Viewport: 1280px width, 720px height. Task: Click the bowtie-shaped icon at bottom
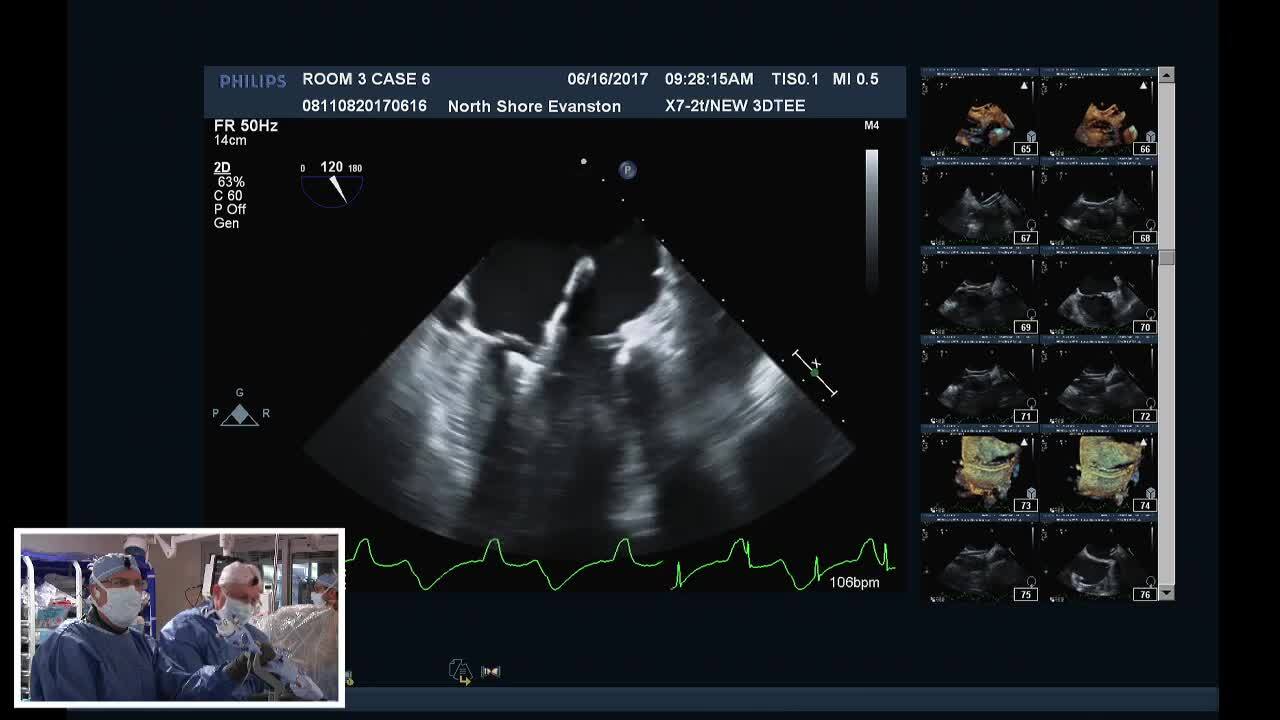pos(490,671)
